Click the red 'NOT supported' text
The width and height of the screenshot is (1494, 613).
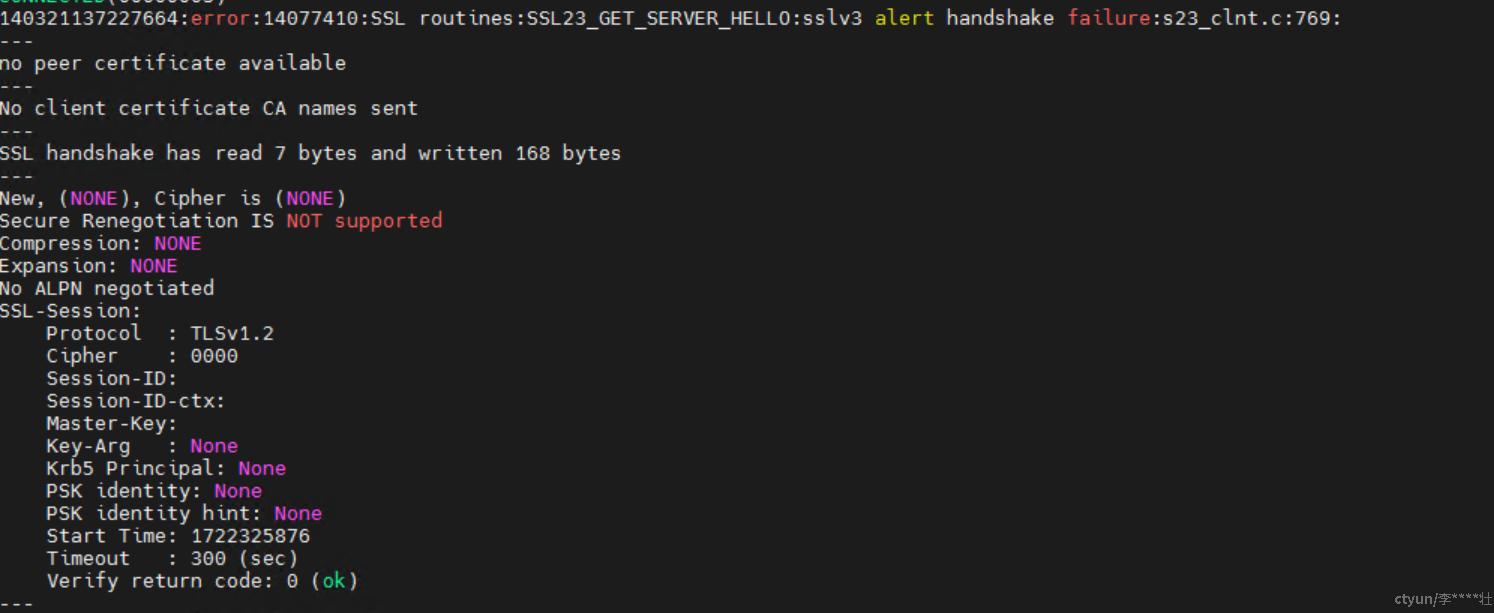[x=364, y=220]
